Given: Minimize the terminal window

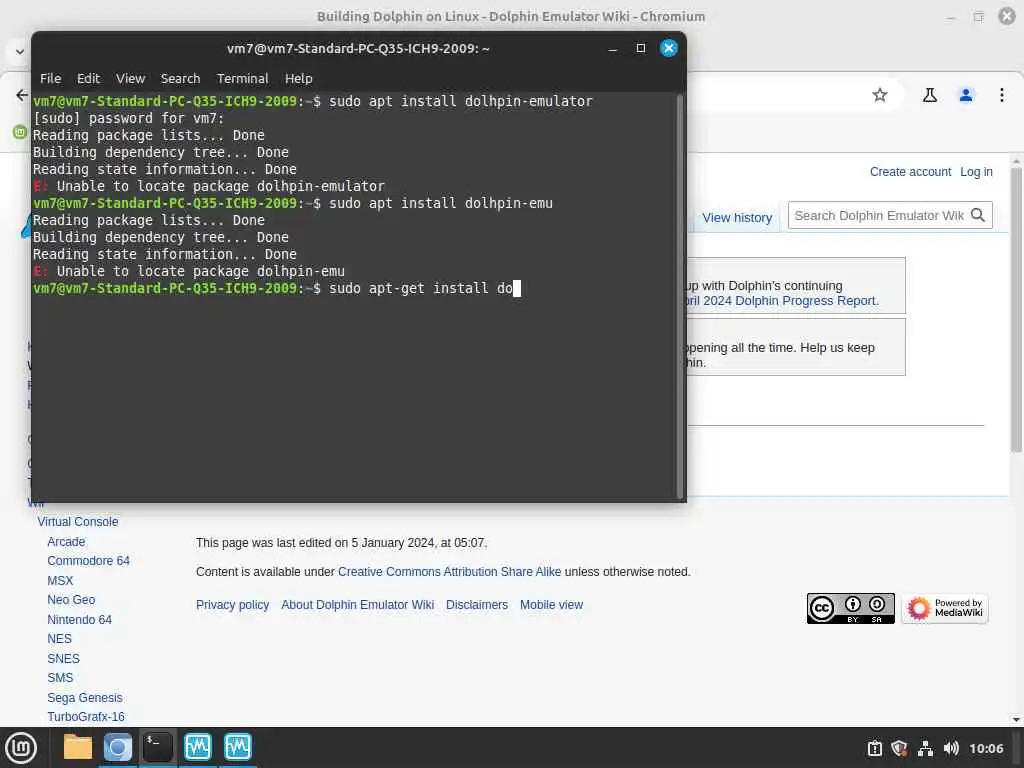Looking at the screenshot, I should tap(613, 48).
